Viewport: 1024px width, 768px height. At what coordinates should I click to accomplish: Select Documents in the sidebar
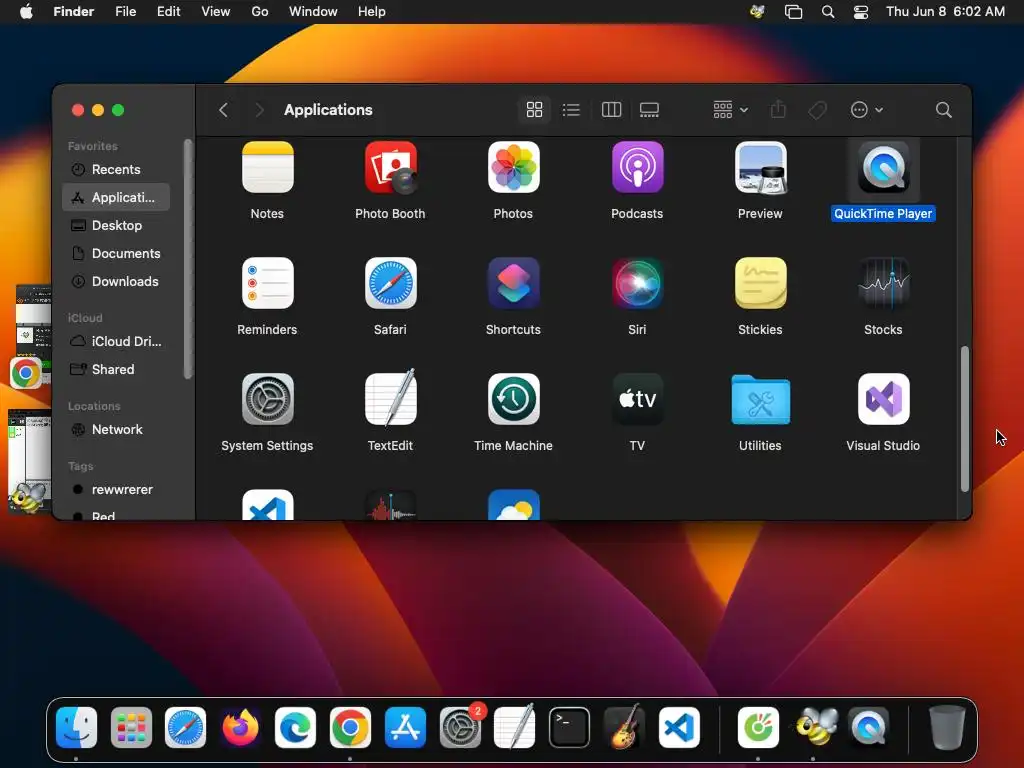click(x=116, y=253)
